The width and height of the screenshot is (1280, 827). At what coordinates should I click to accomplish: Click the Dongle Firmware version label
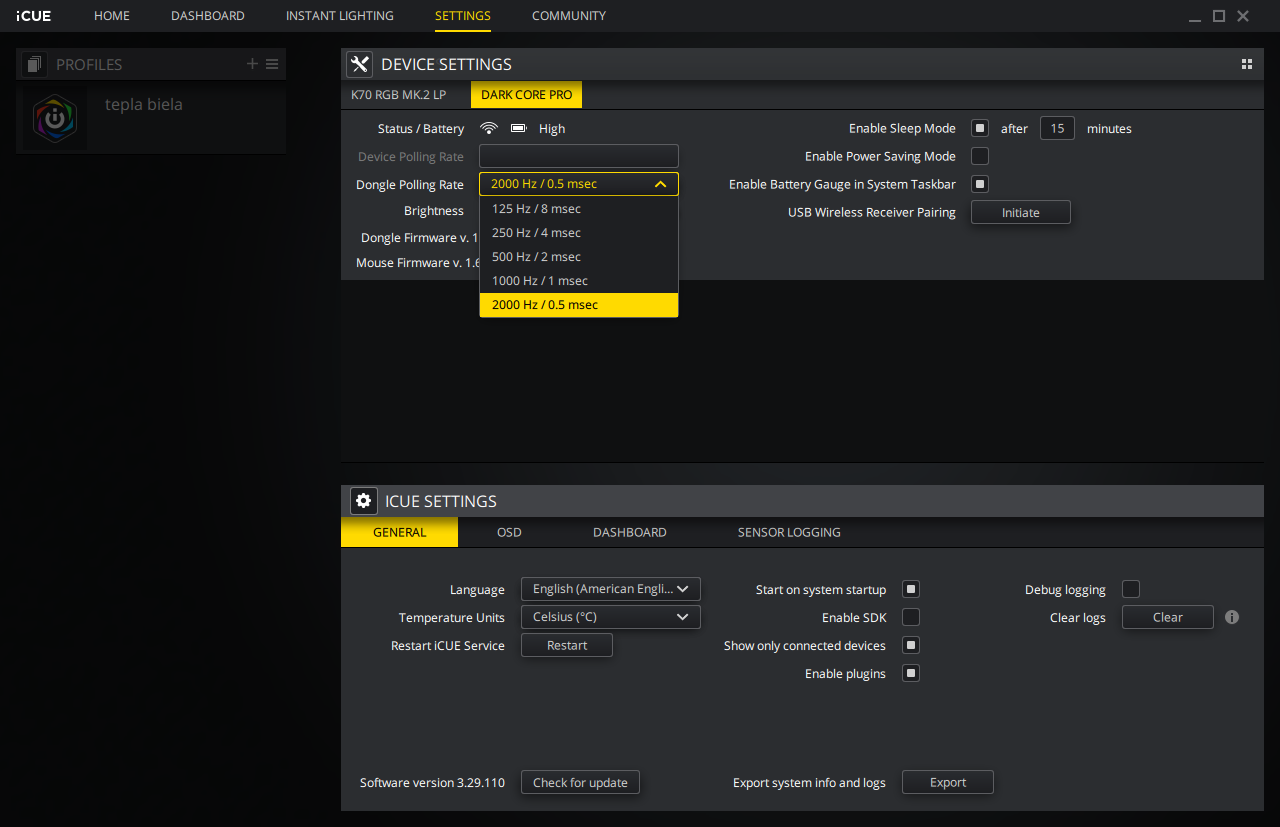420,238
